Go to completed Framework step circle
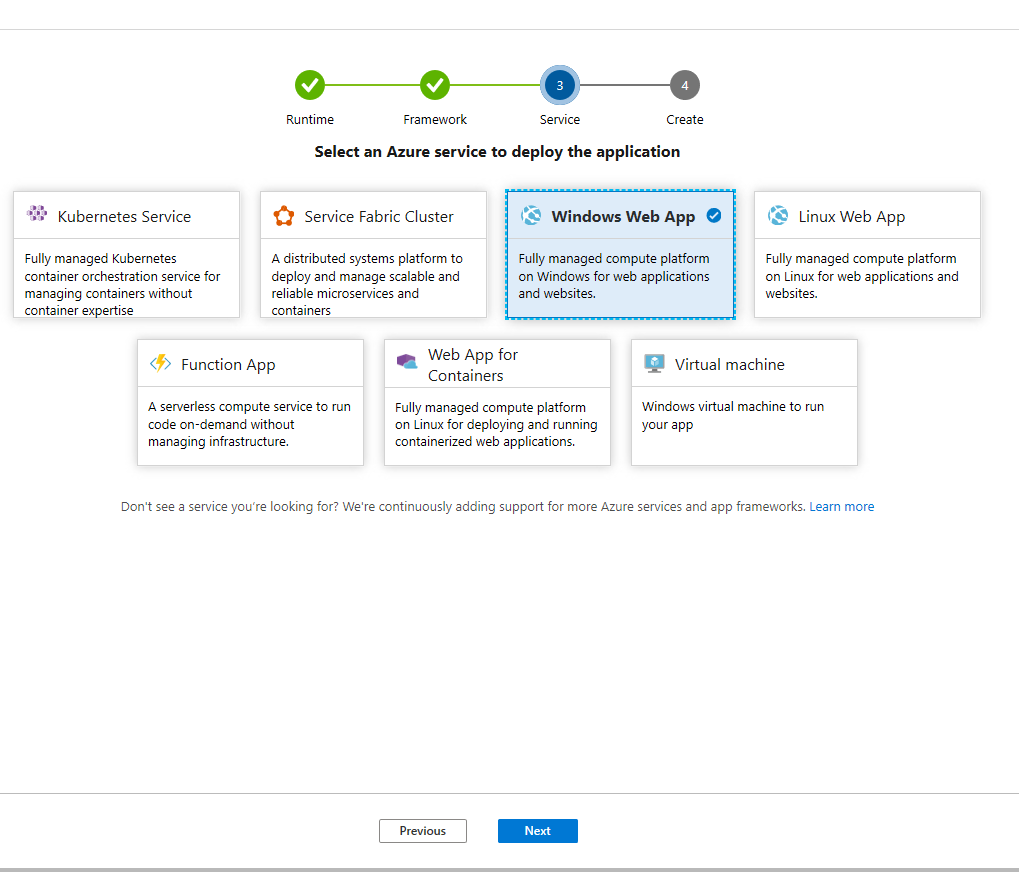Screen dimensions: 1019x872 coord(435,85)
